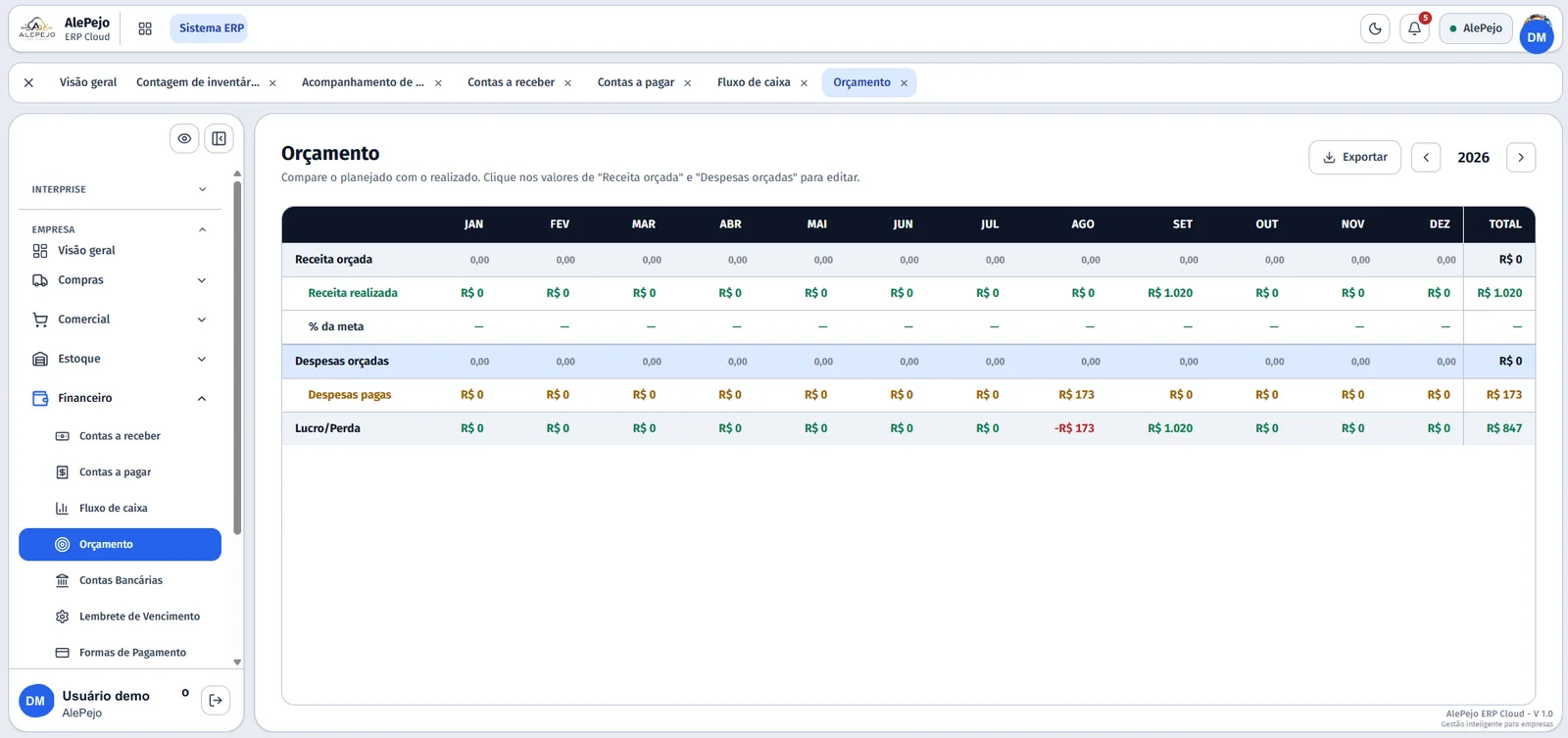The width and height of the screenshot is (1568, 738).
Task: Close all tabs with leading X
Action: point(28,82)
